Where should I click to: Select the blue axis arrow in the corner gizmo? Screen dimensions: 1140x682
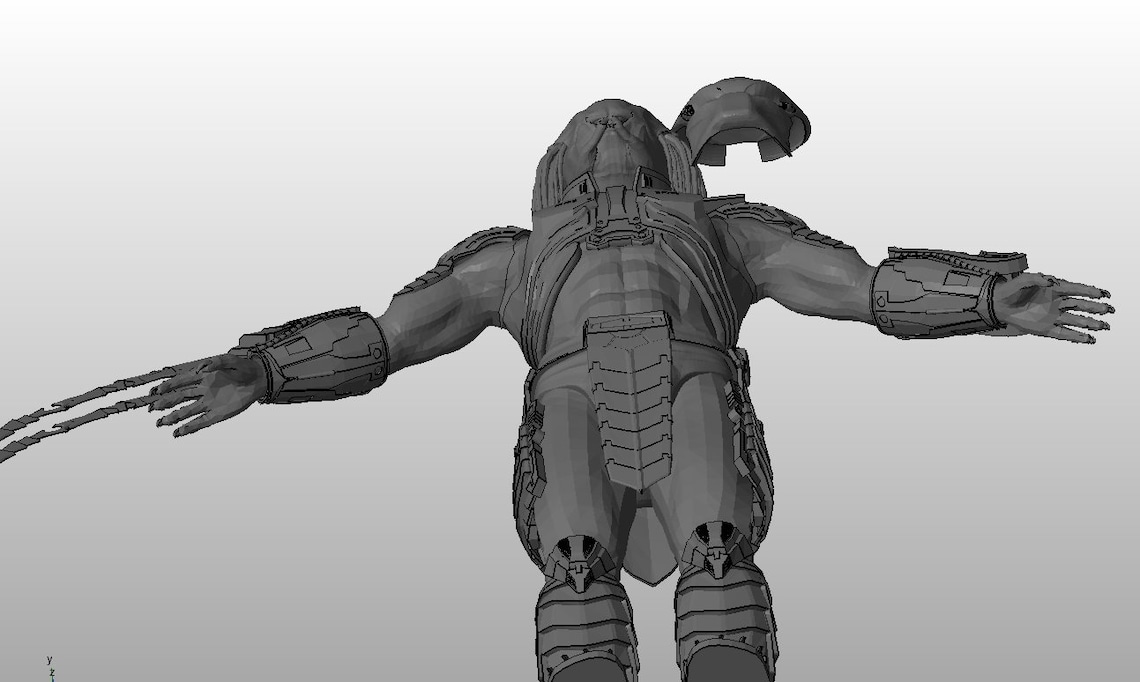(53, 680)
